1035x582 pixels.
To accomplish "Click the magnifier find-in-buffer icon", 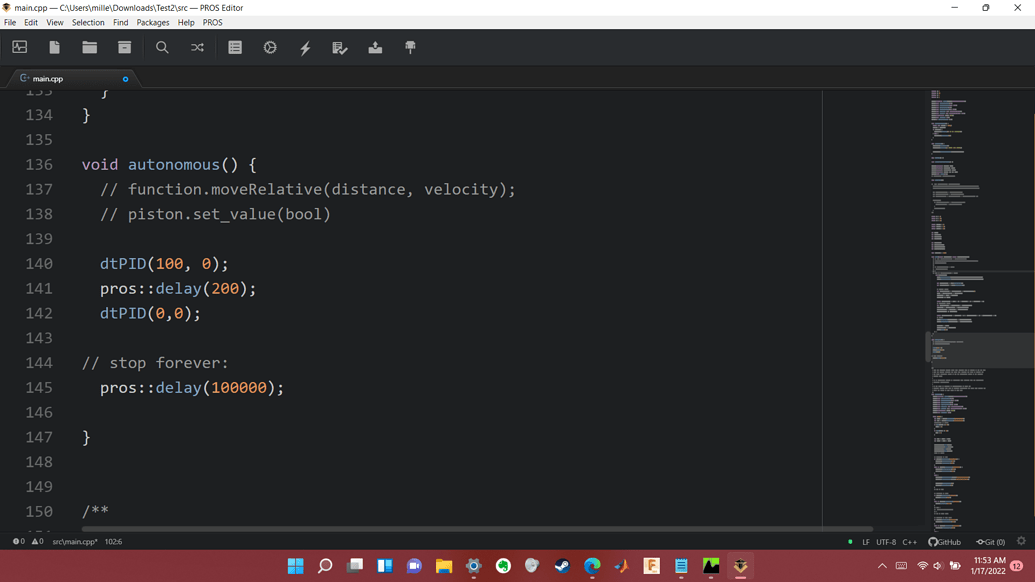I will tap(162, 47).
